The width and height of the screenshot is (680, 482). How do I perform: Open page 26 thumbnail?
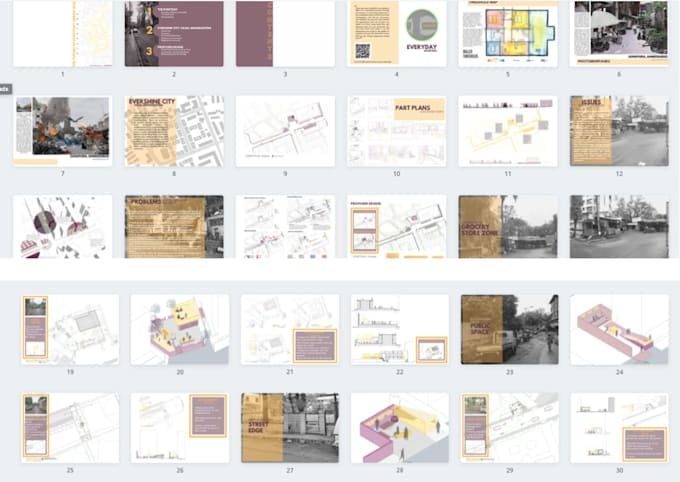(x=180, y=428)
